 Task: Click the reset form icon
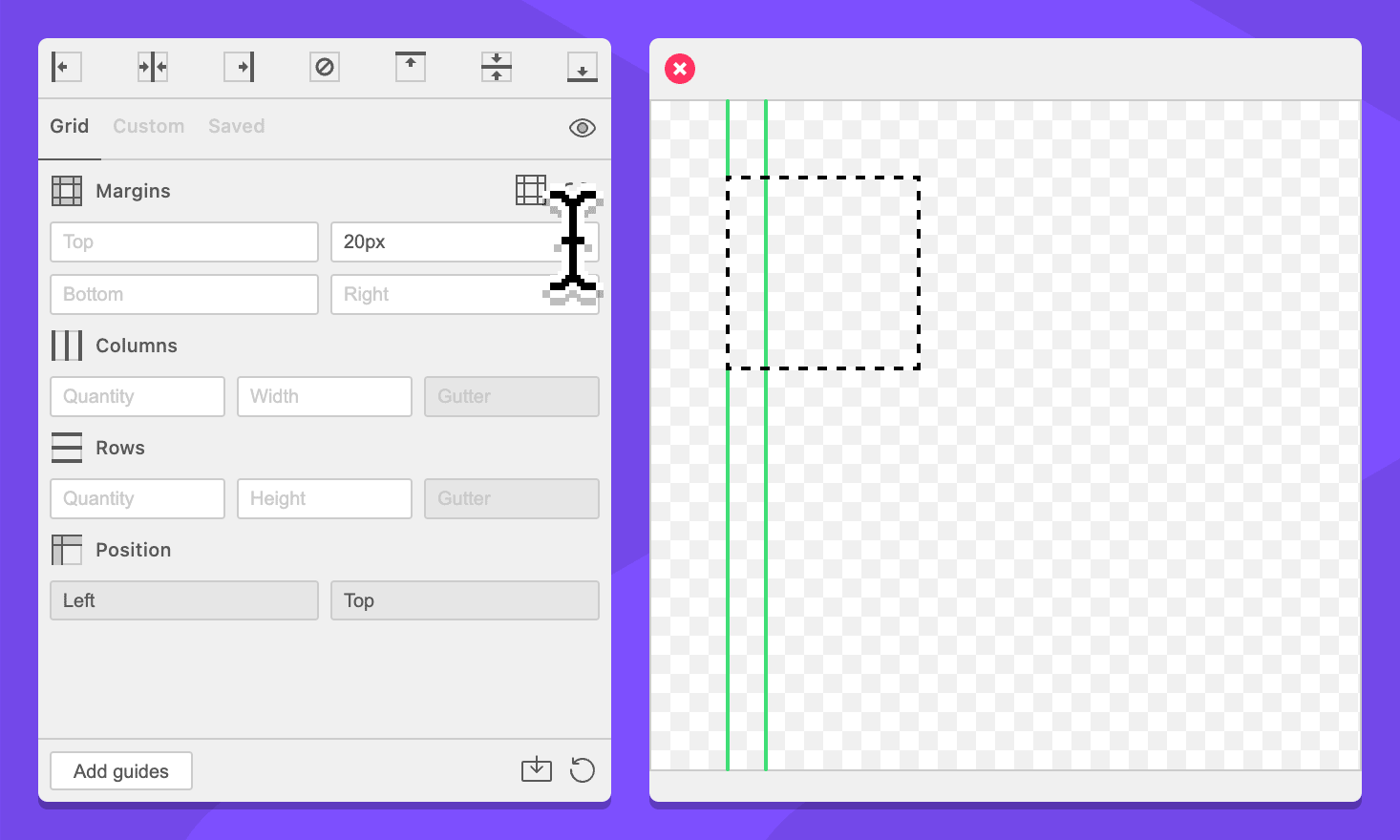tap(582, 770)
